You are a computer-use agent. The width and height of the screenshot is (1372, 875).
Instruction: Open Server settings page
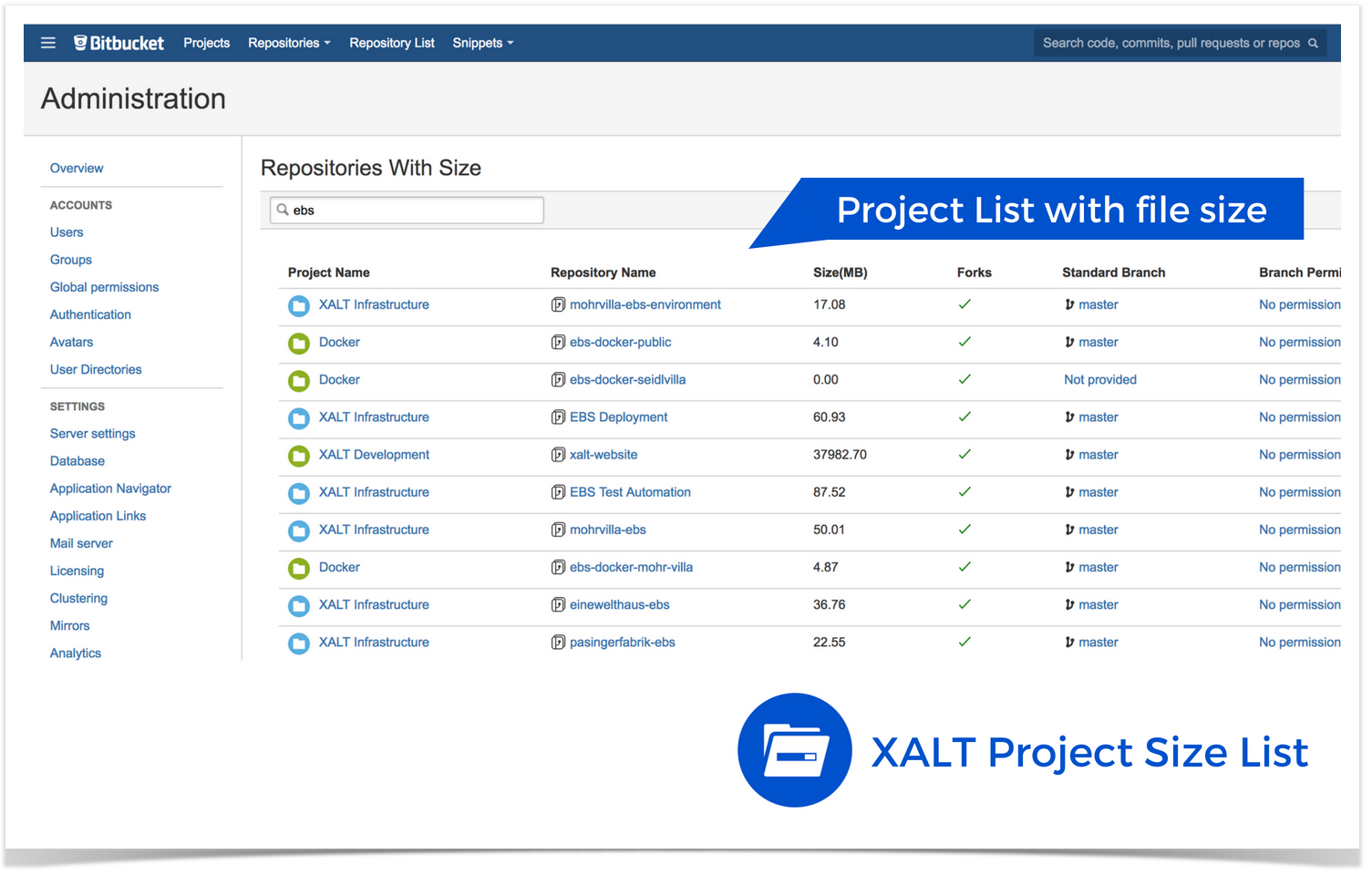[x=92, y=434]
